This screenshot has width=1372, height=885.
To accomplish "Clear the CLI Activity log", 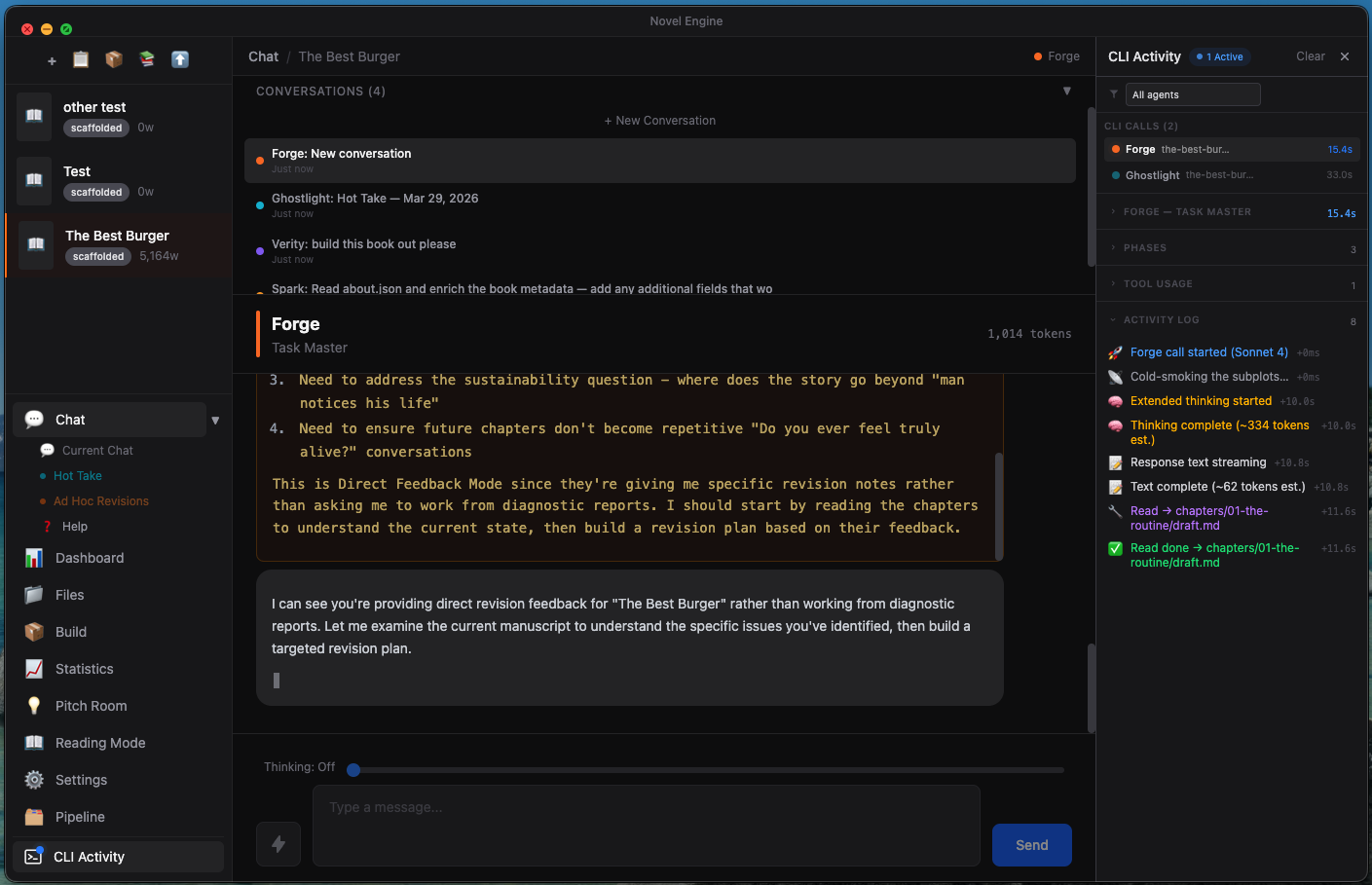I will coord(1310,56).
